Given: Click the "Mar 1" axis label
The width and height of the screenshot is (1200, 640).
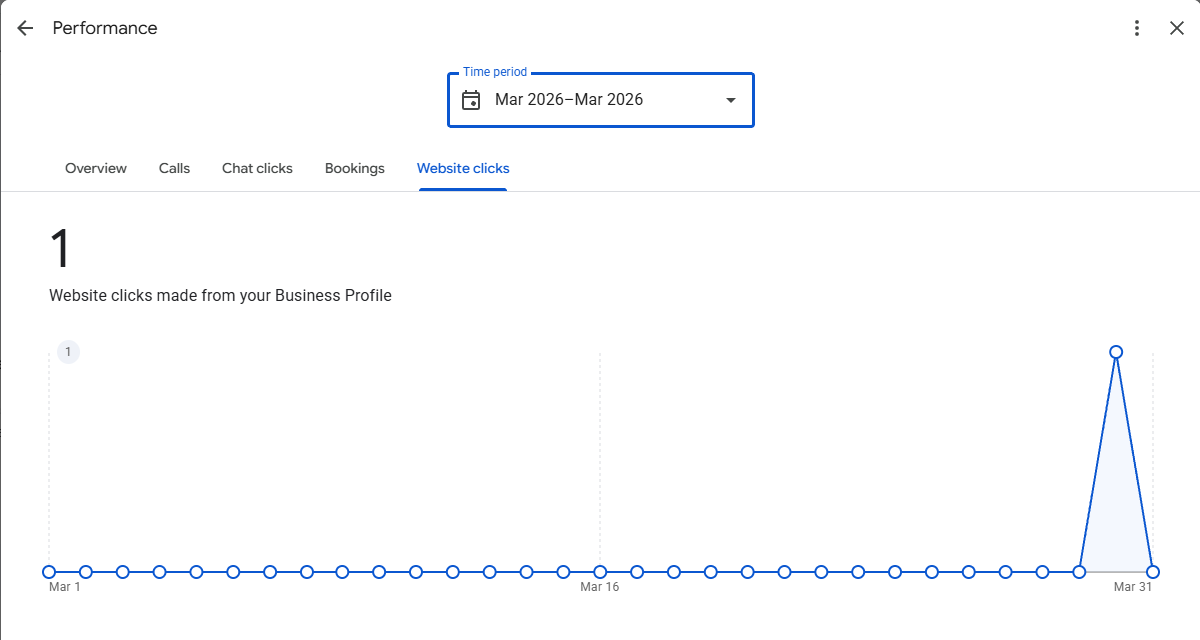Looking at the screenshot, I should 65,587.
